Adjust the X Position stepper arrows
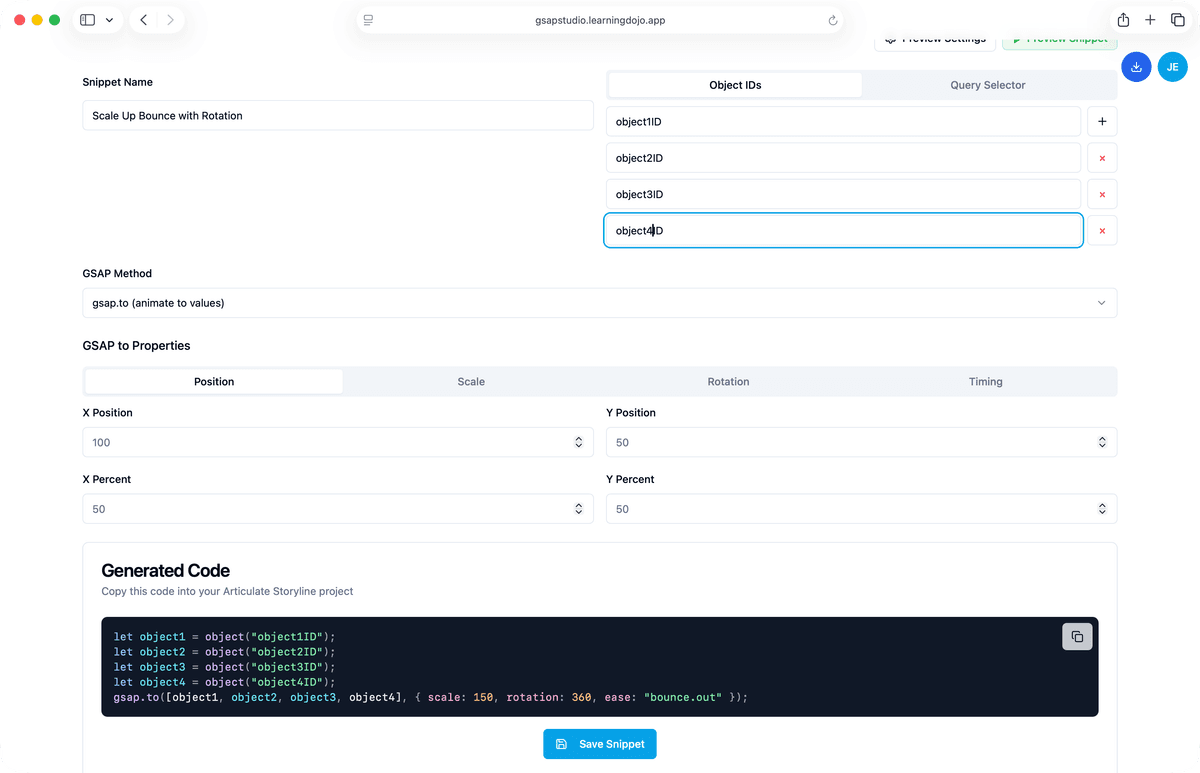 [x=578, y=442]
